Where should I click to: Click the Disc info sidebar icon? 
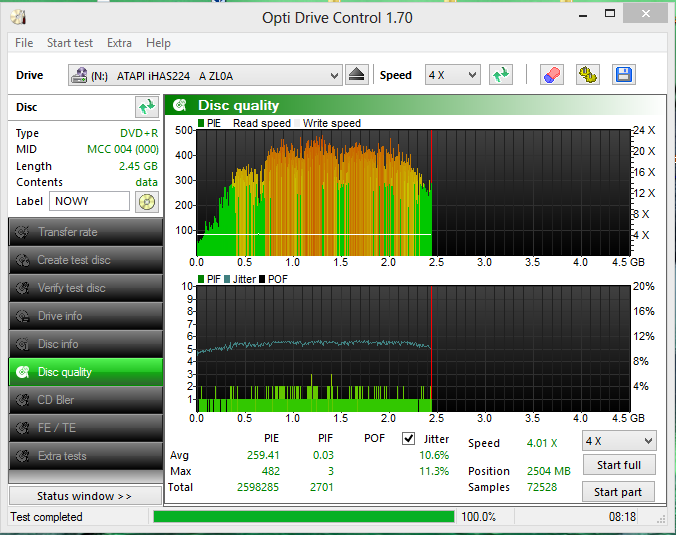[22, 344]
